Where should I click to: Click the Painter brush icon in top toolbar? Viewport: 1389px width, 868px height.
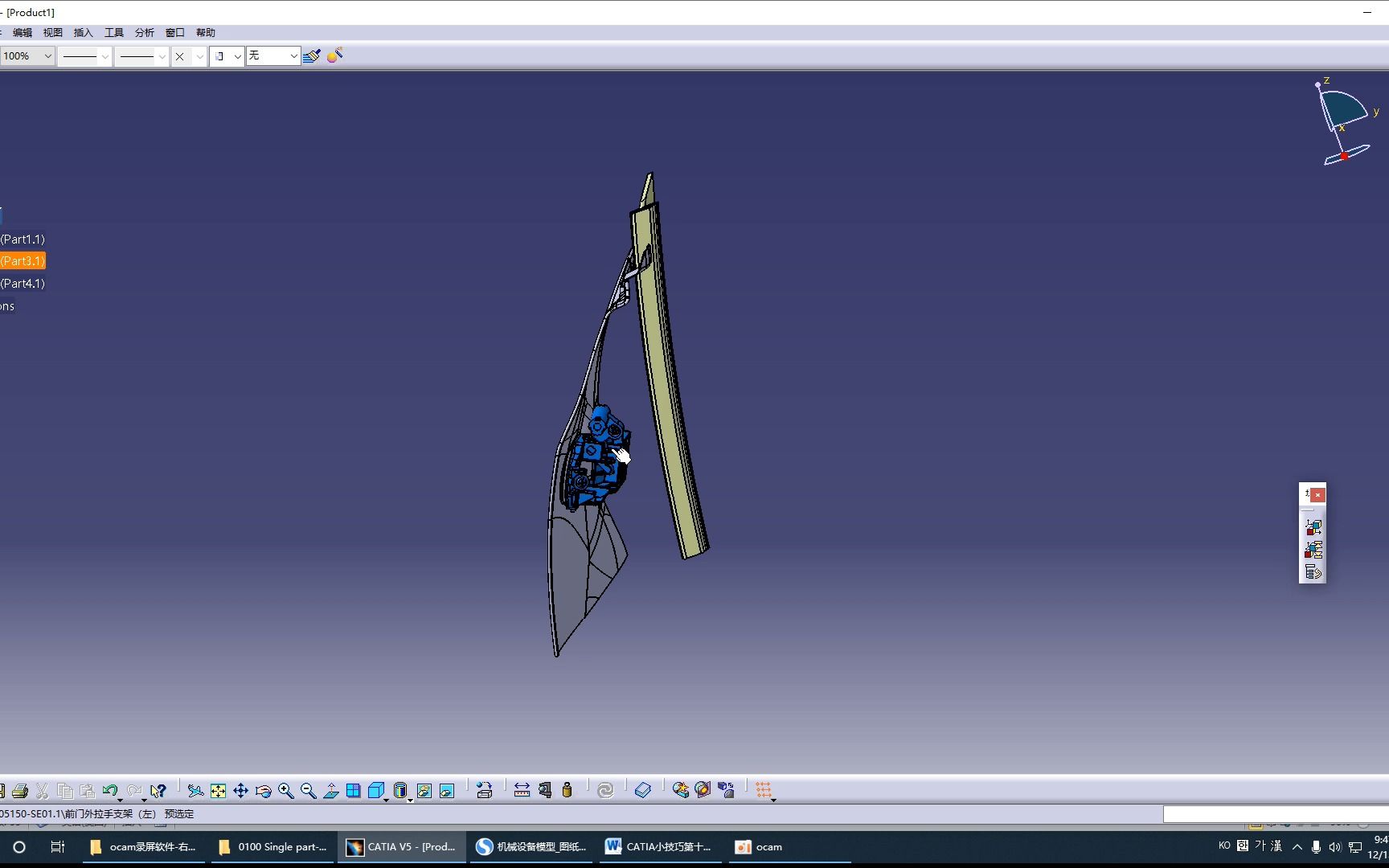[x=312, y=55]
